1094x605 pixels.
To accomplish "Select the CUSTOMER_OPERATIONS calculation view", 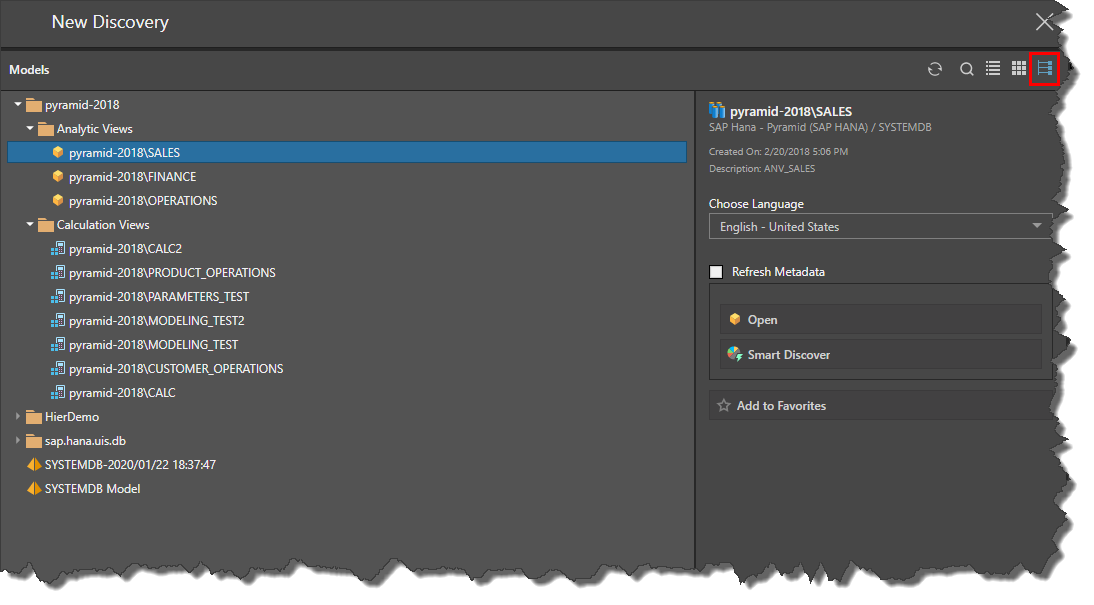I will (x=176, y=368).
